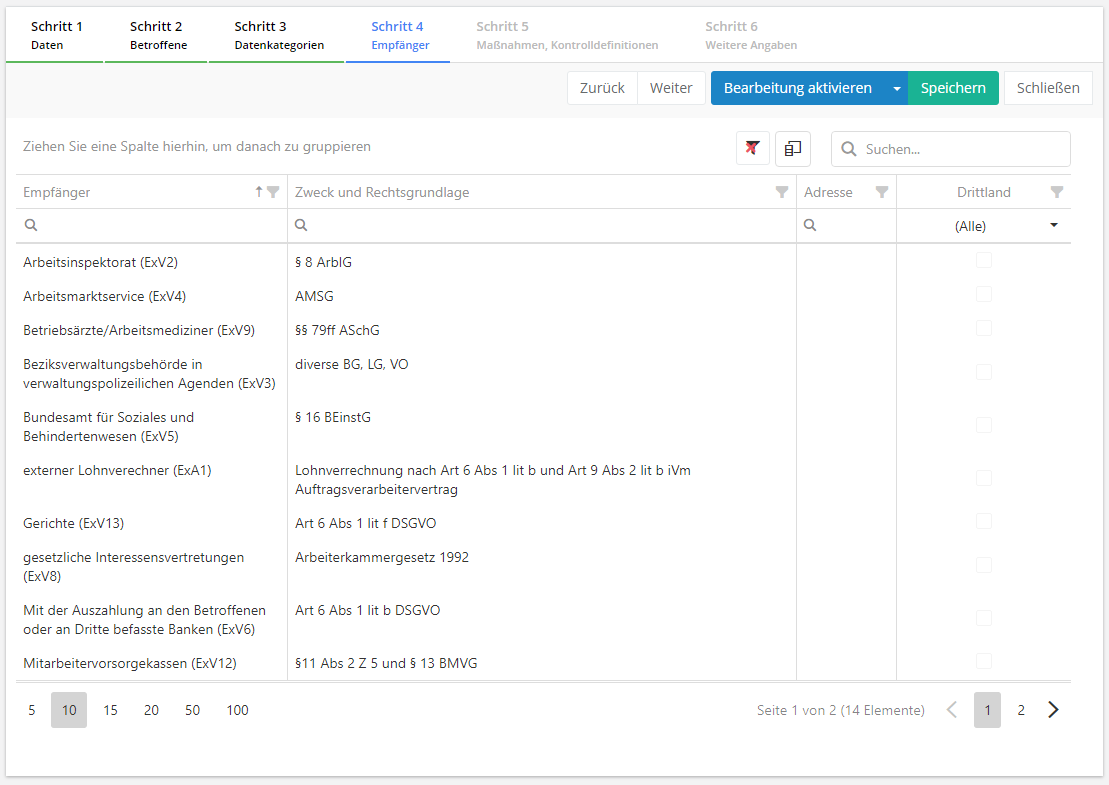
Task: Open the Drittland column filter icon
Action: click(1057, 192)
